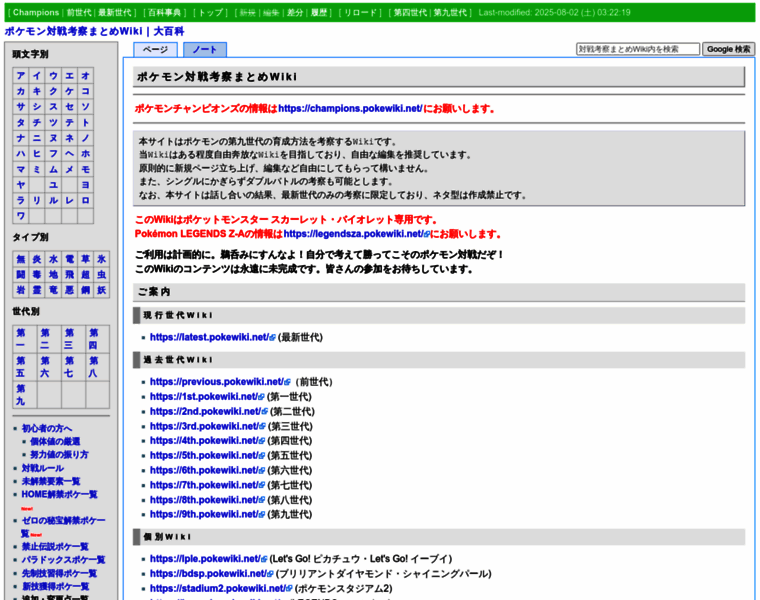Viewport: 760px width, 600px height.
Task: Select フ in the kana index
Action: tap(53, 154)
